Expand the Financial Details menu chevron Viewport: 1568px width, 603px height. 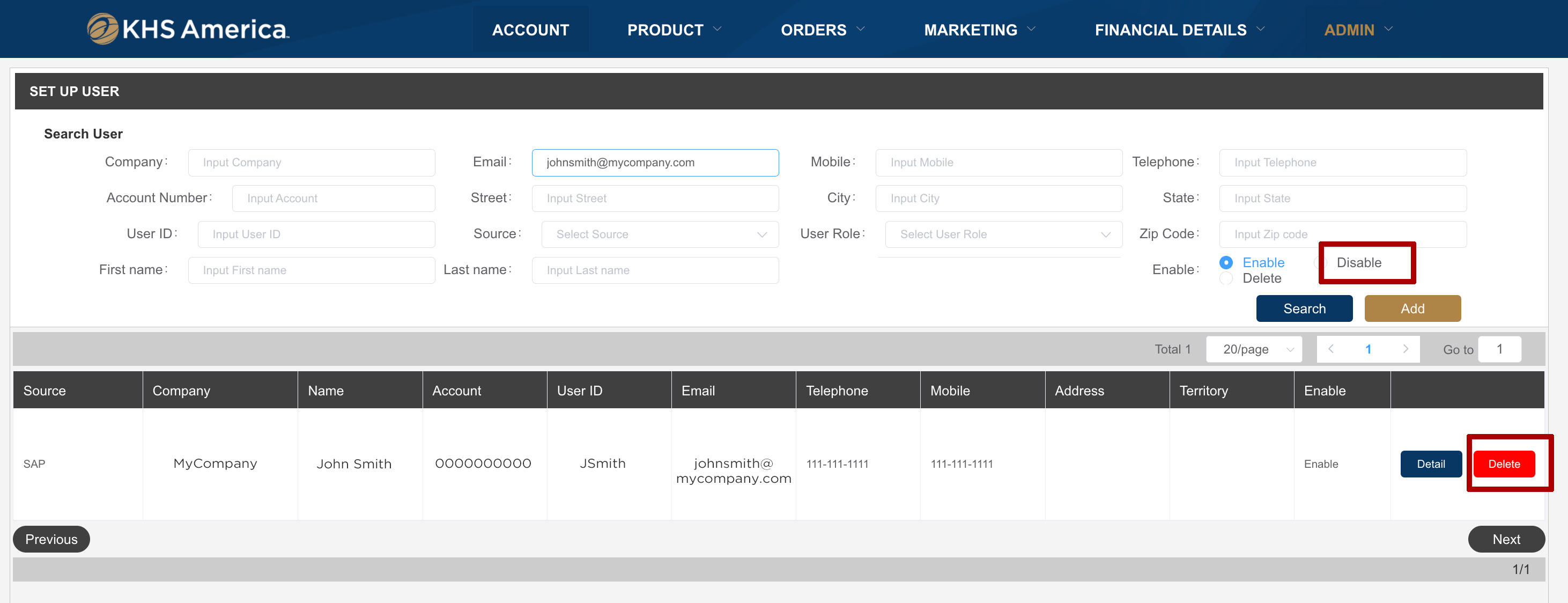[x=1261, y=28]
